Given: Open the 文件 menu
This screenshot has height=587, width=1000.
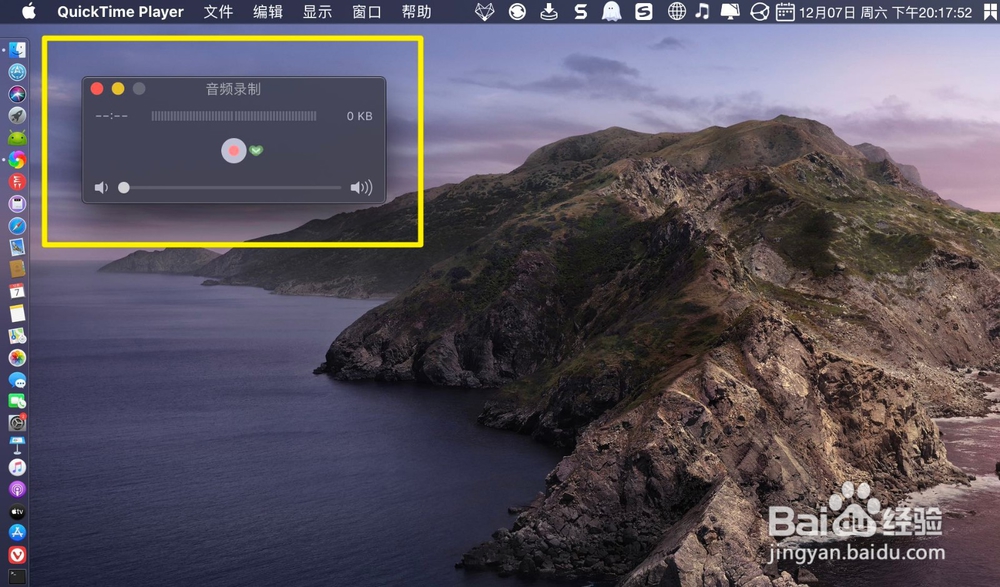Looking at the screenshot, I should [x=218, y=12].
